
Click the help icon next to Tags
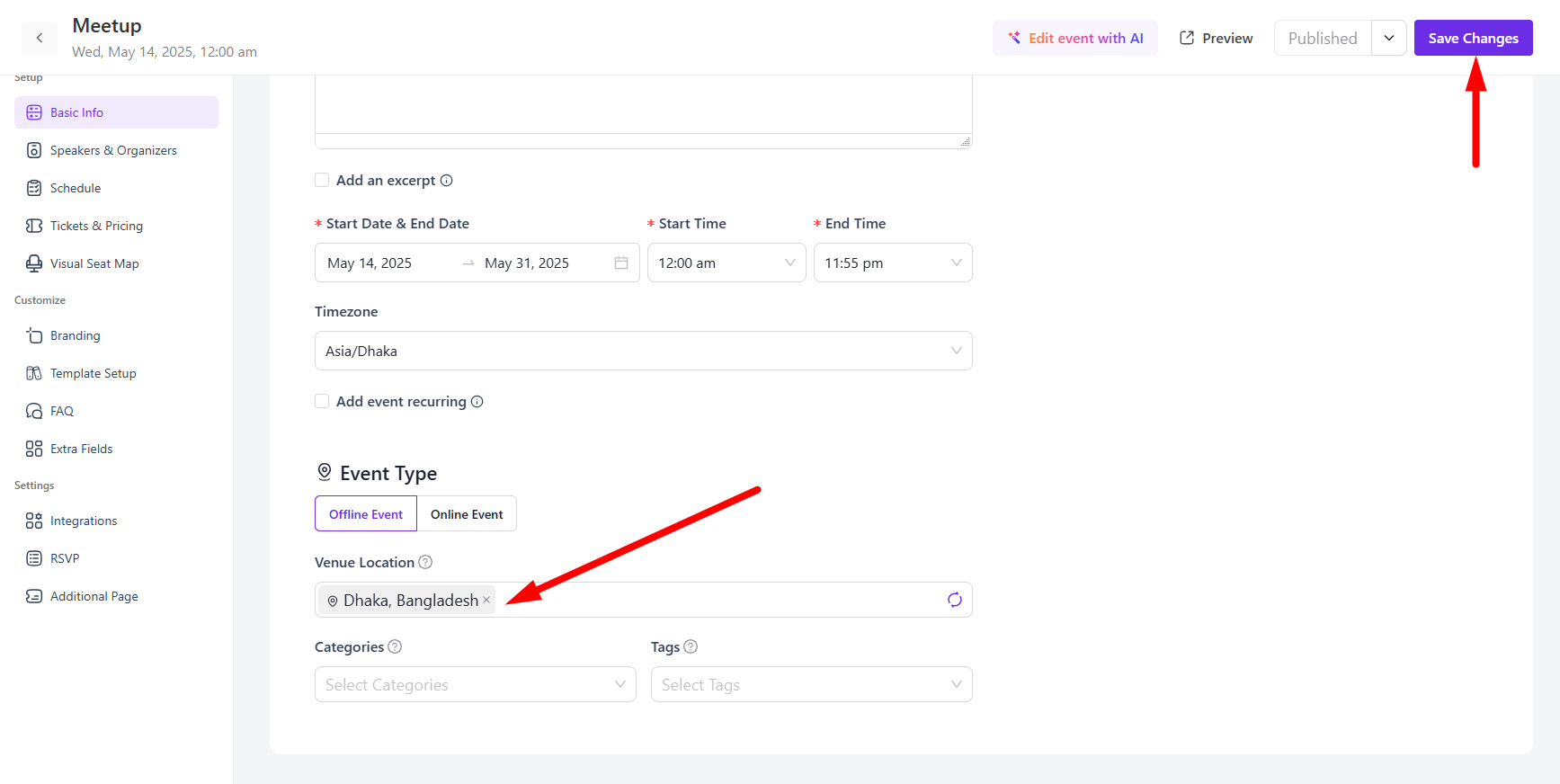(x=691, y=646)
